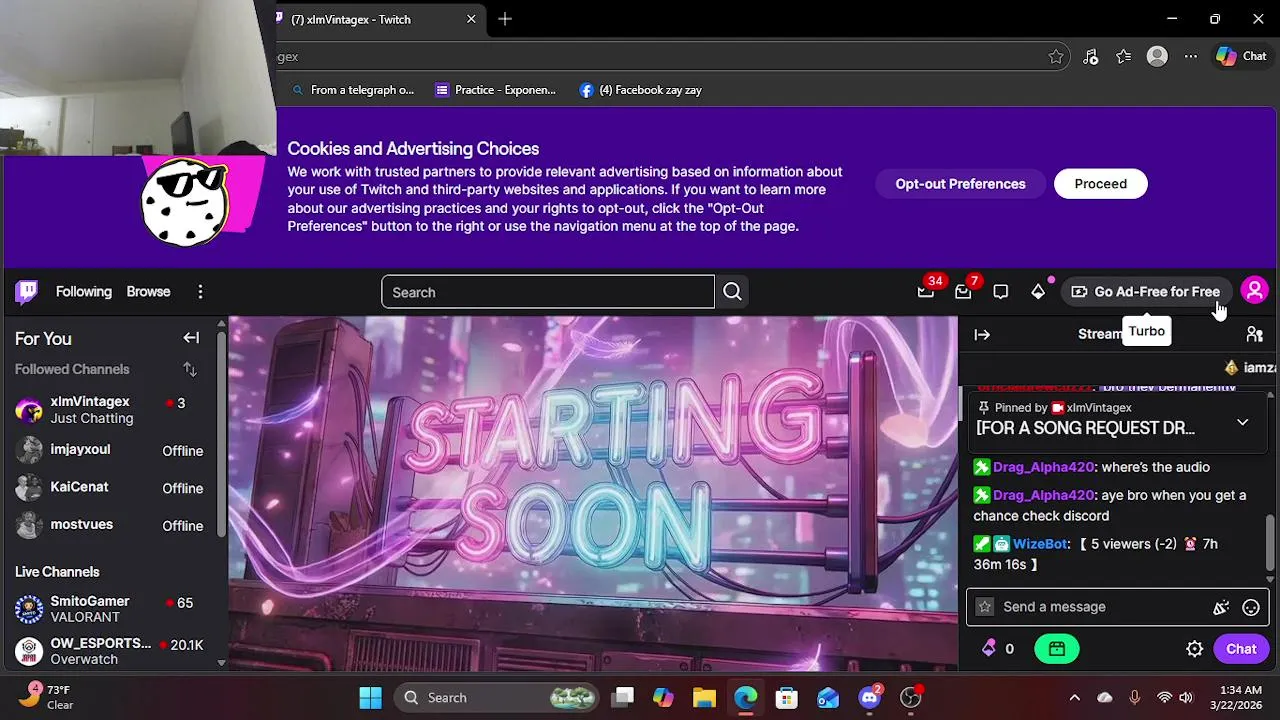
Task: Open Discord from the taskbar
Action: tap(869, 698)
